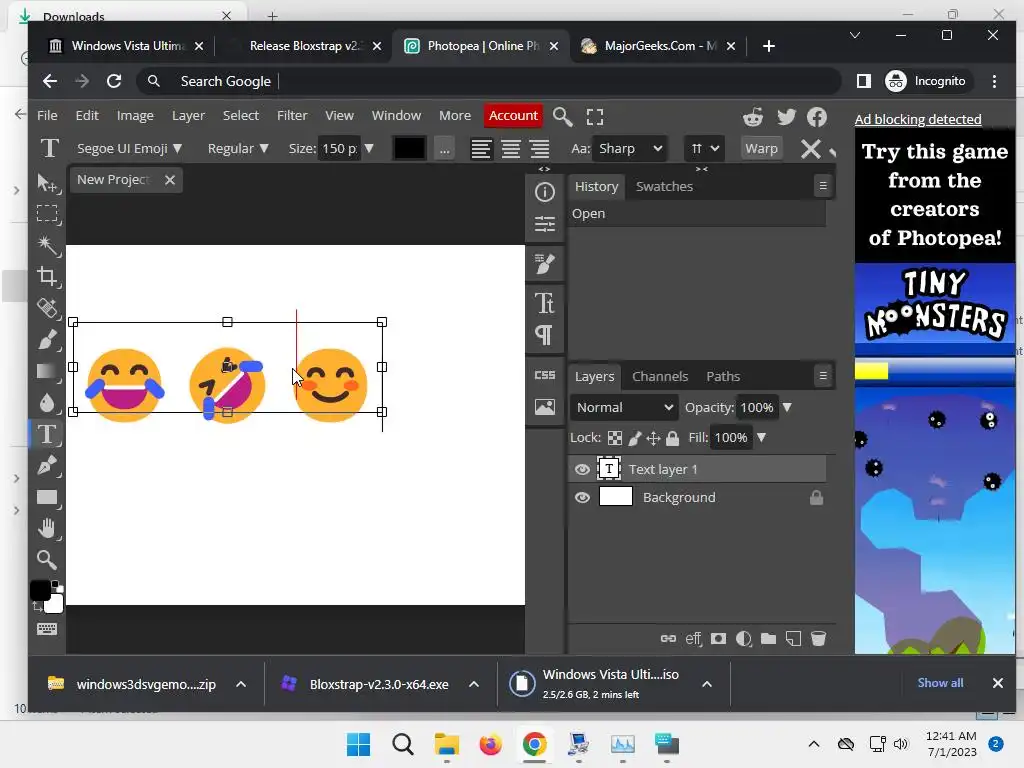The width and height of the screenshot is (1024, 768).
Task: Set left text alignment
Action: (x=481, y=149)
